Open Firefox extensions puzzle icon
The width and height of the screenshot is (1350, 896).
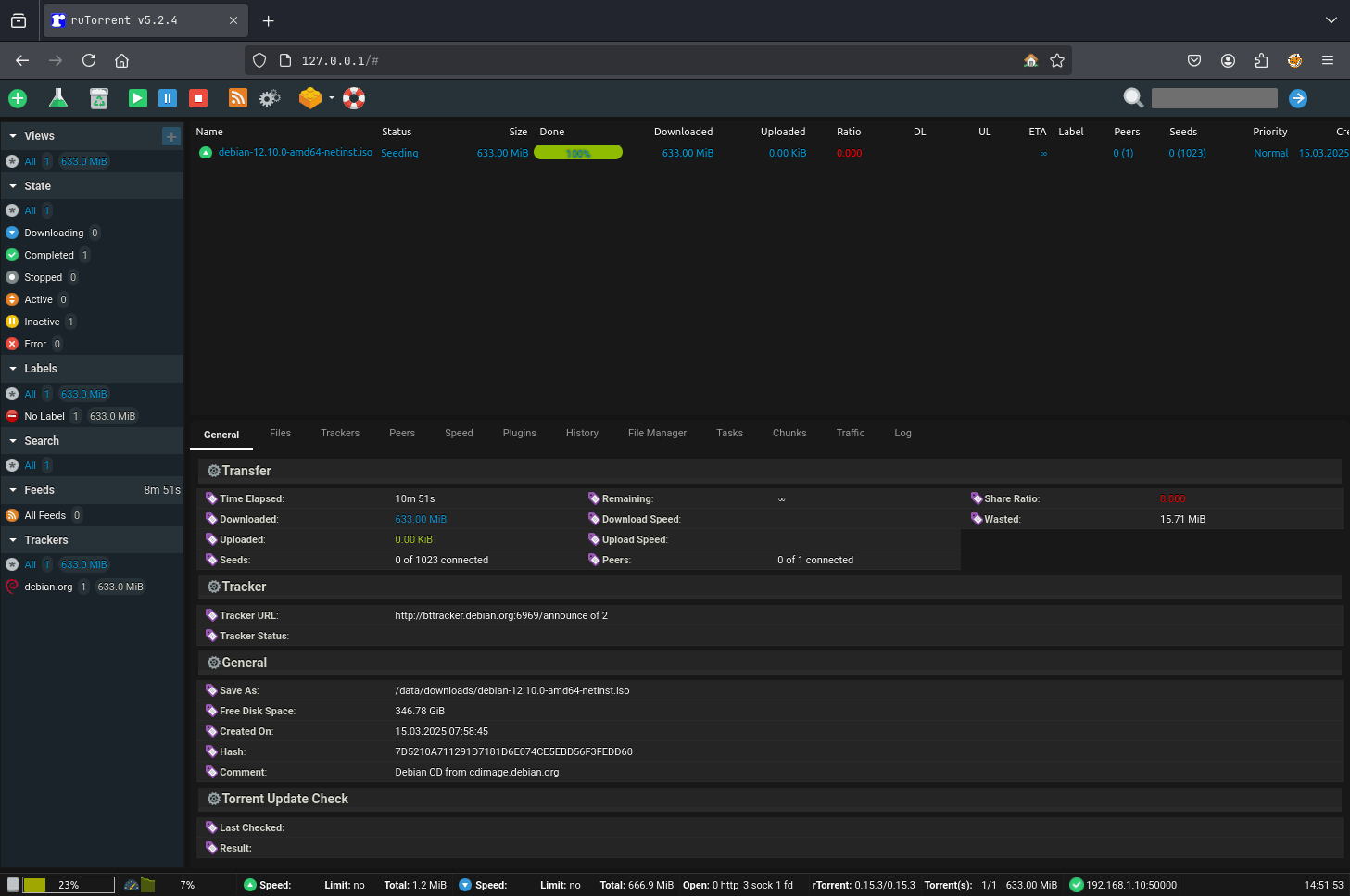pyautogui.click(x=1261, y=60)
